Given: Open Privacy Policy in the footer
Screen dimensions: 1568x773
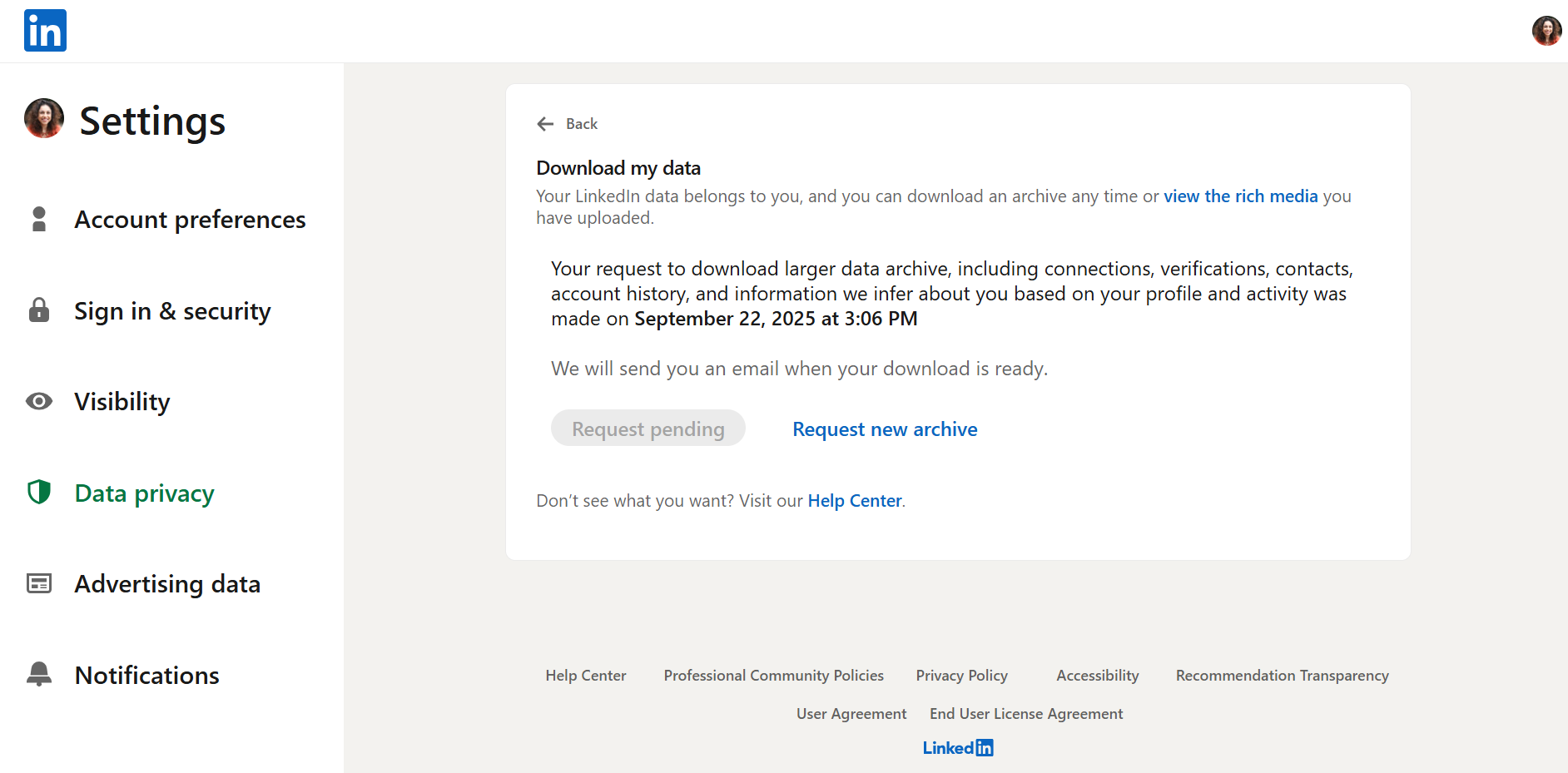Looking at the screenshot, I should (x=962, y=676).
